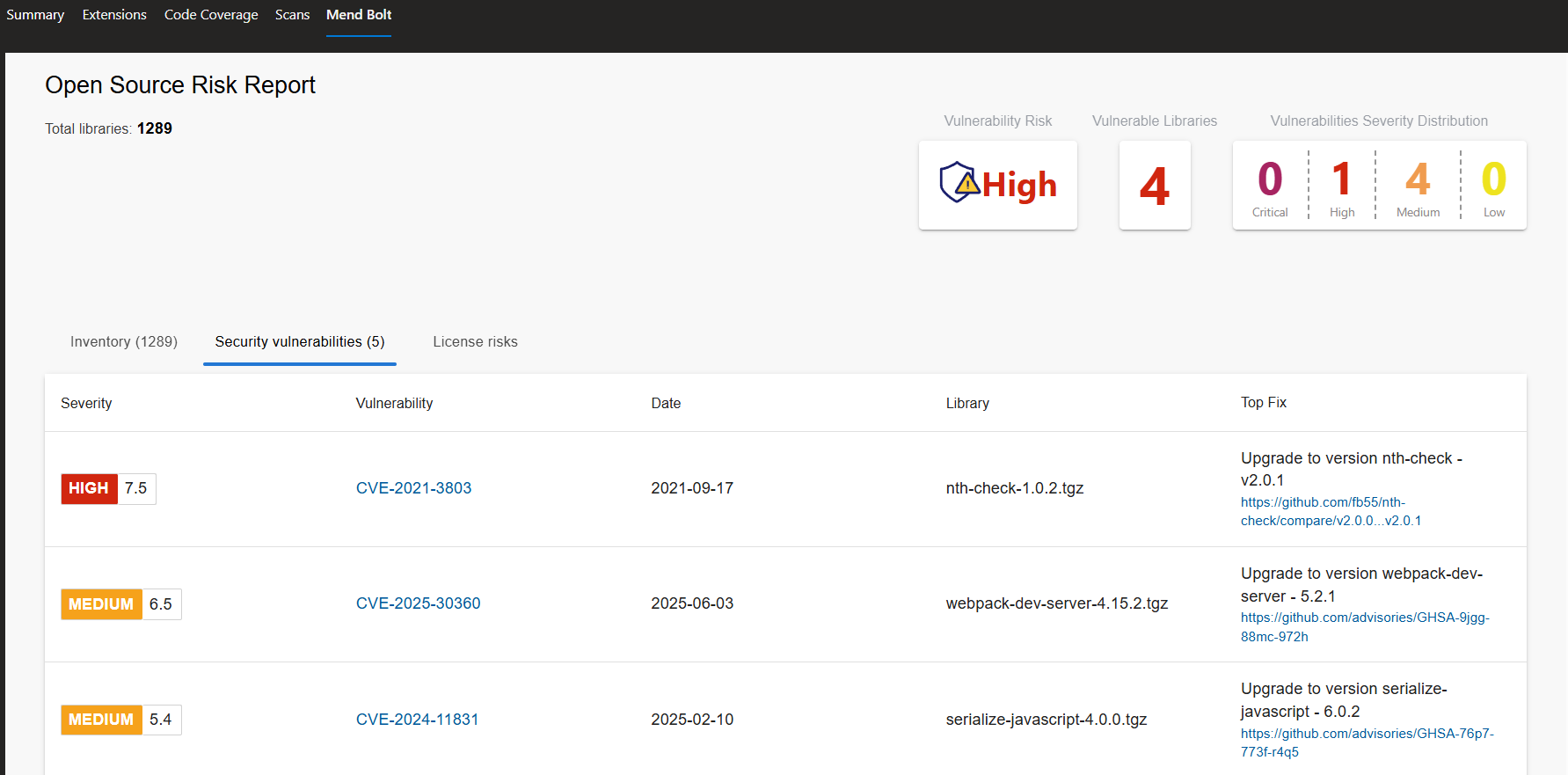
Task: Select Security vulnerabilities (5) tab
Action: coord(300,341)
